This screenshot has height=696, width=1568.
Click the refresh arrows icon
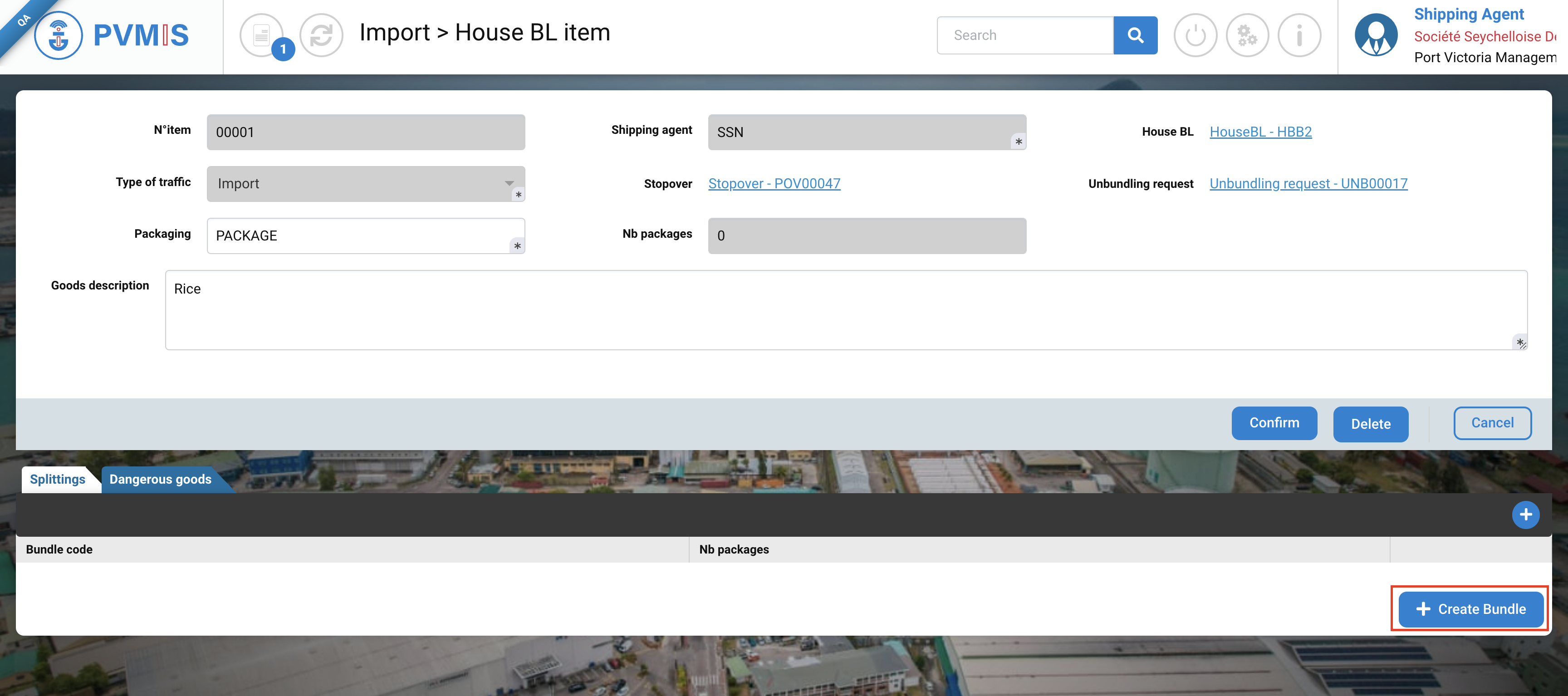[x=321, y=35]
